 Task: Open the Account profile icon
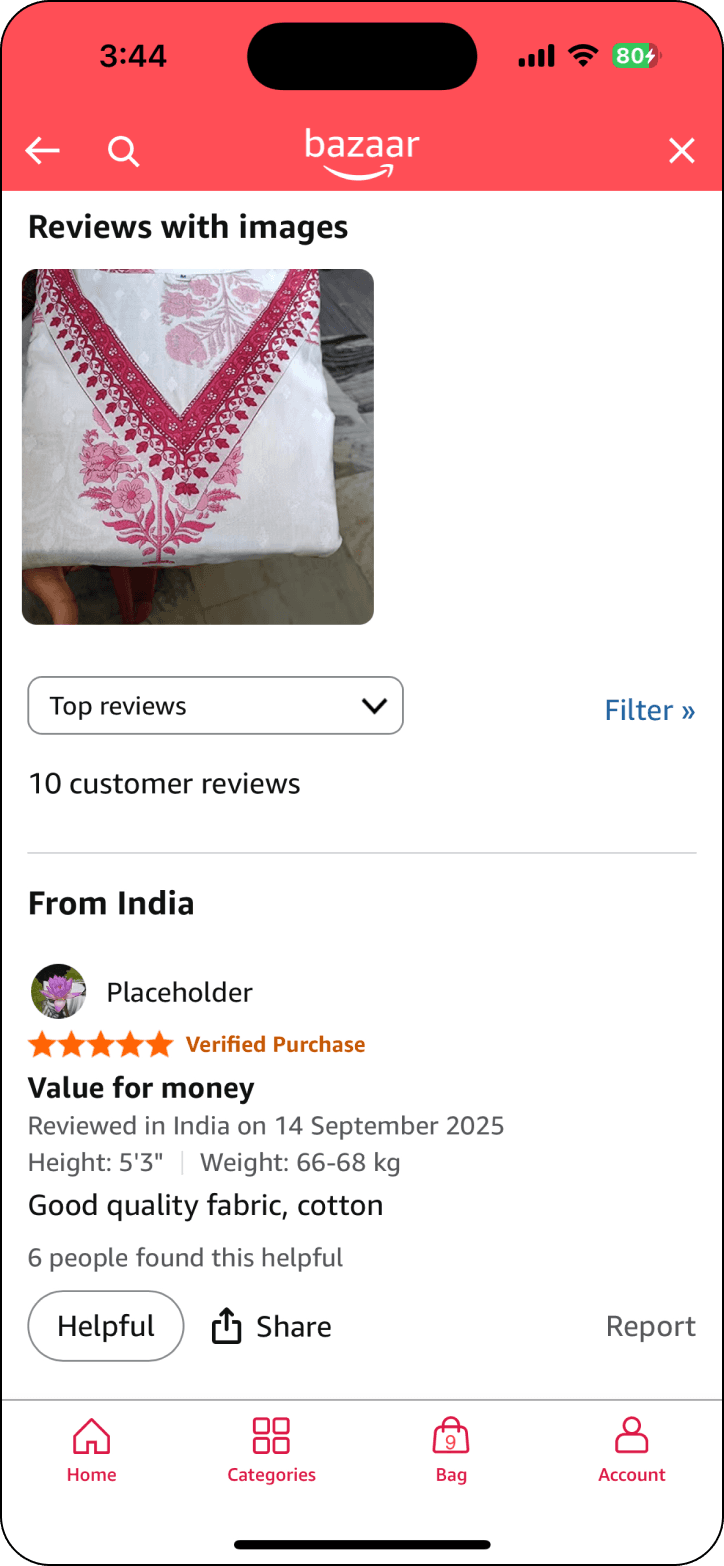pyautogui.click(x=631, y=1435)
